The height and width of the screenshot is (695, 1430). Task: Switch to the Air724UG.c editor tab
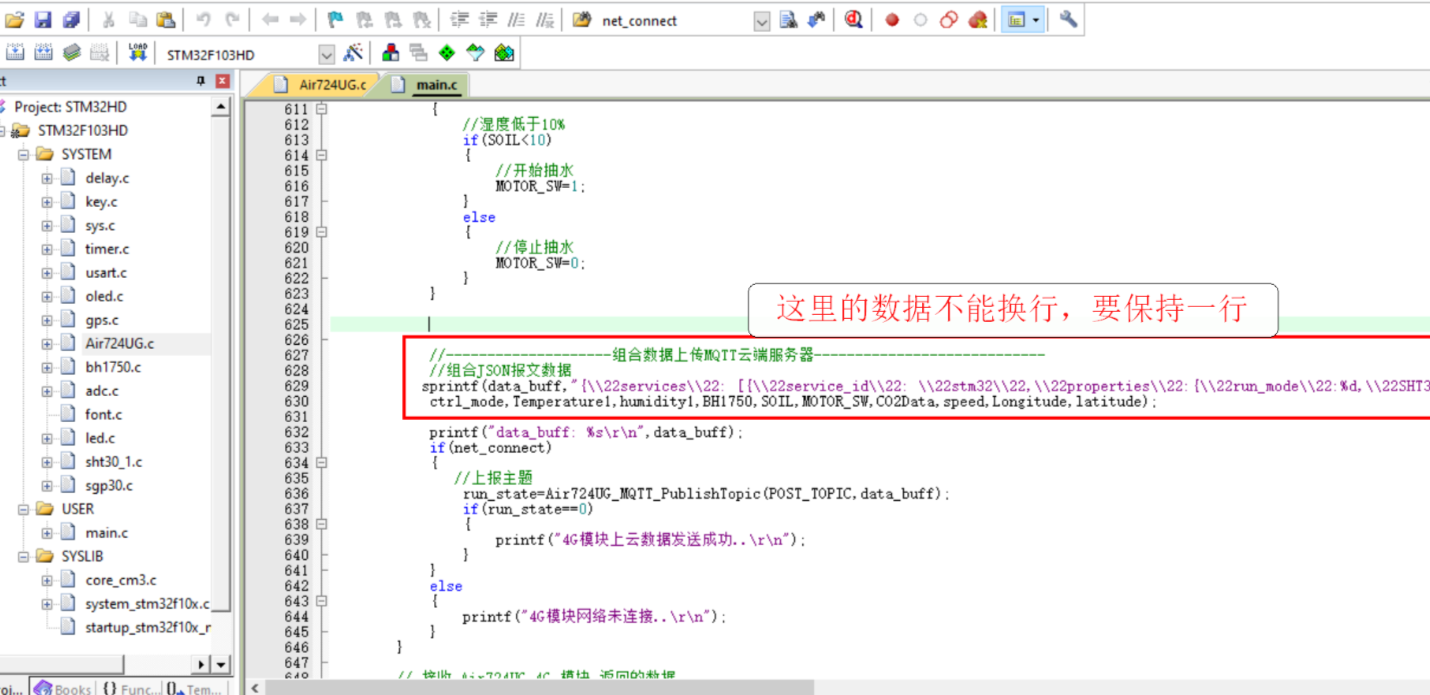(320, 85)
